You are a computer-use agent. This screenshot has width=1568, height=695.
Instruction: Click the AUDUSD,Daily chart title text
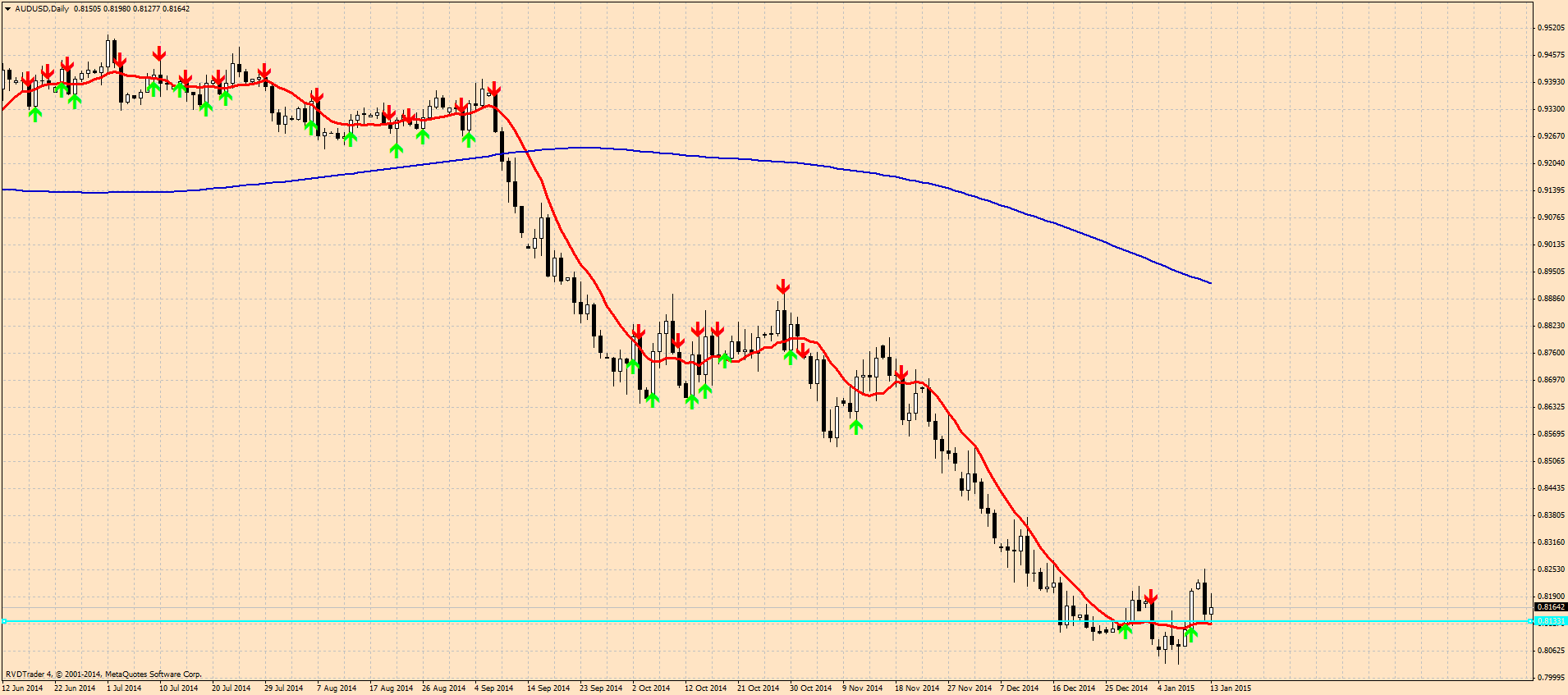(42, 9)
